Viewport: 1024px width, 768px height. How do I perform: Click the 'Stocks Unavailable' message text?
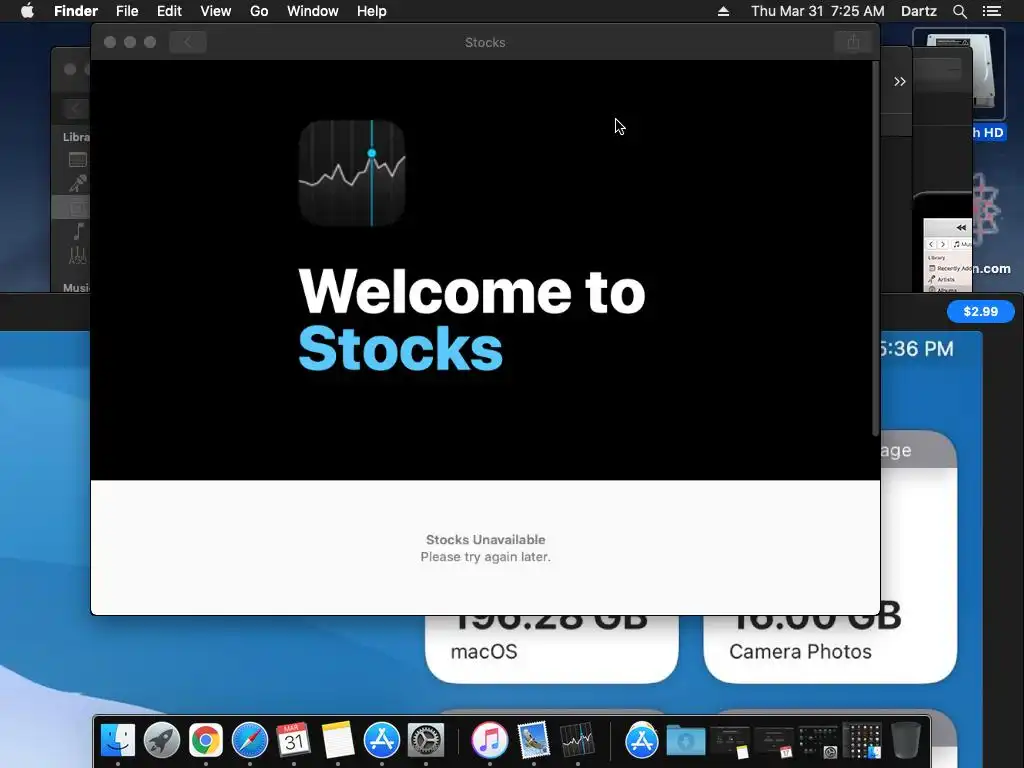click(x=485, y=539)
